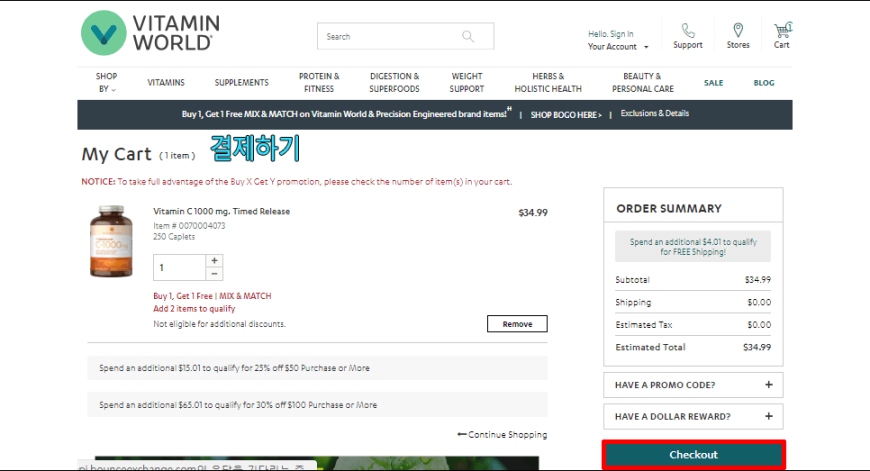The image size is (870, 471).
Task: Open the Weight Support menu
Action: point(467,82)
